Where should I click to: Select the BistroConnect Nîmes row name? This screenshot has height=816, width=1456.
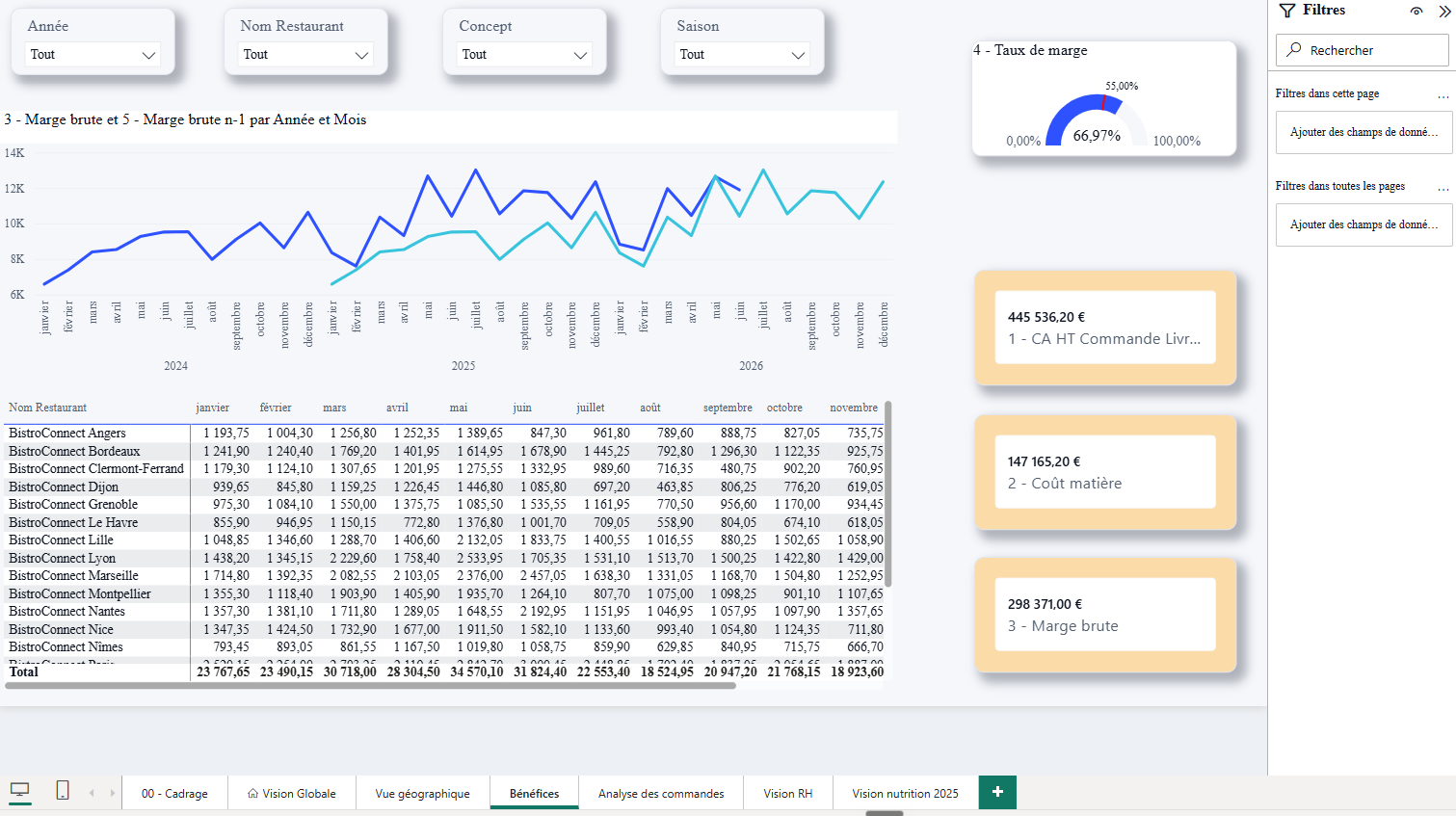66,647
